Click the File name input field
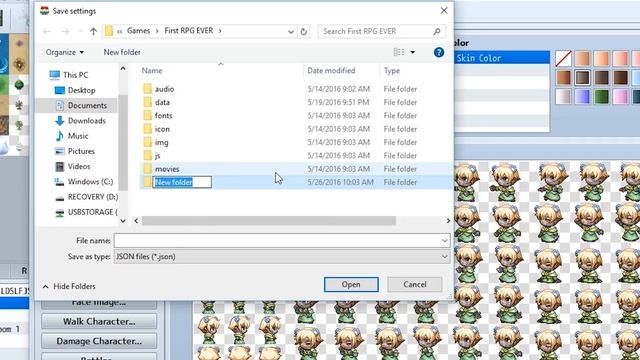640x360 pixels. tap(278, 241)
